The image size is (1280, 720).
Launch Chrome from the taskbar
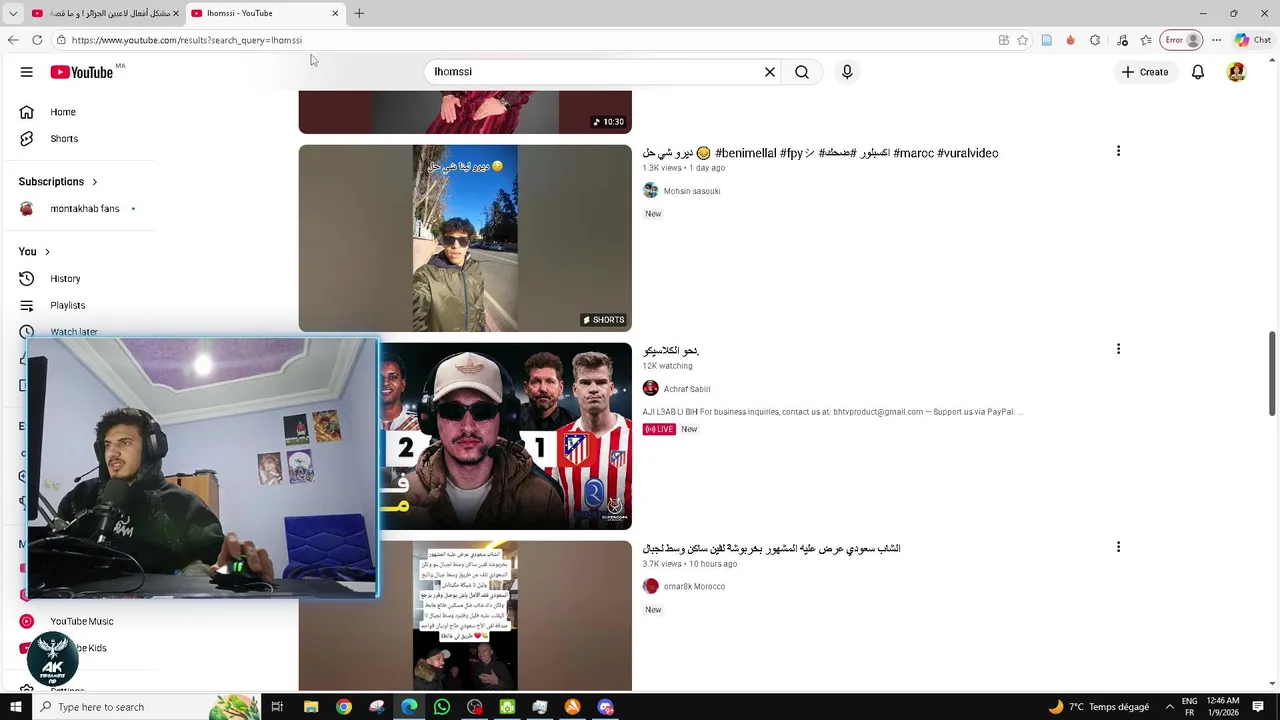point(344,707)
